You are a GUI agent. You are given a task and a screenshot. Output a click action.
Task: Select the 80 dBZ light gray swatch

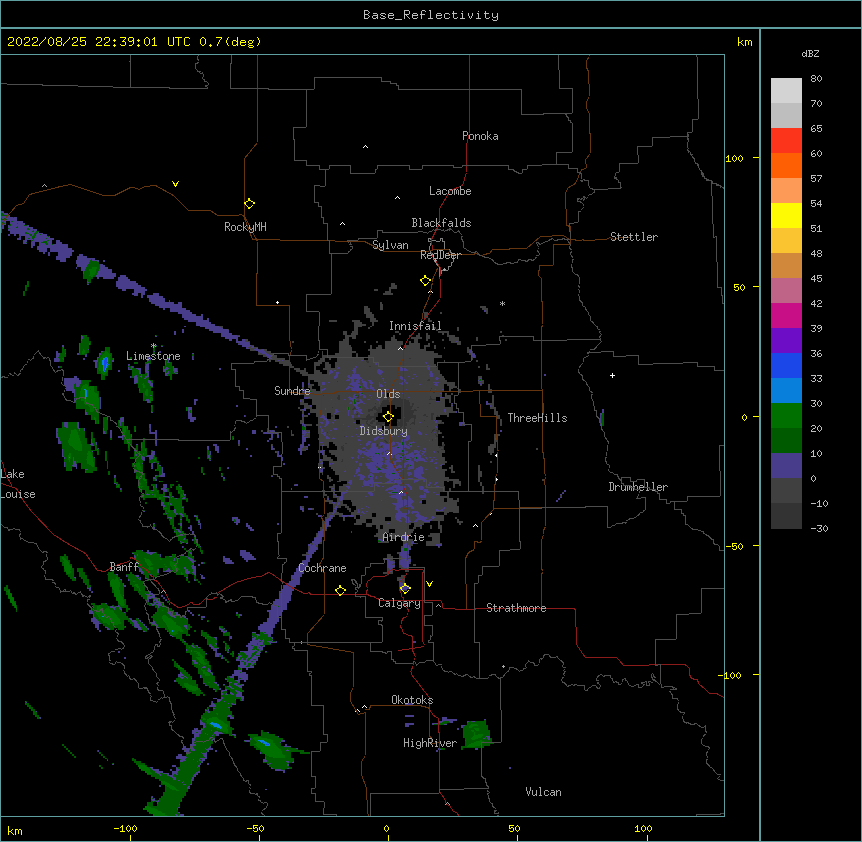point(786,91)
